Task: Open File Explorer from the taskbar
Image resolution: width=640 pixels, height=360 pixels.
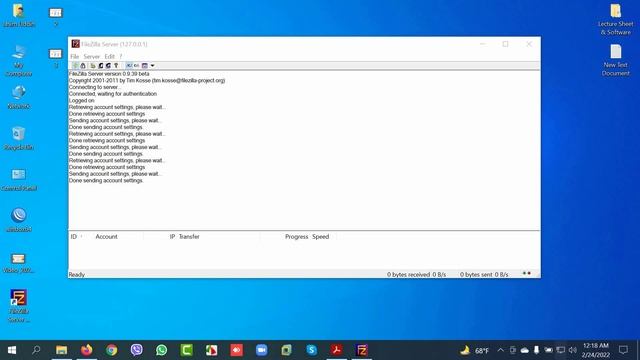Action: [62, 350]
